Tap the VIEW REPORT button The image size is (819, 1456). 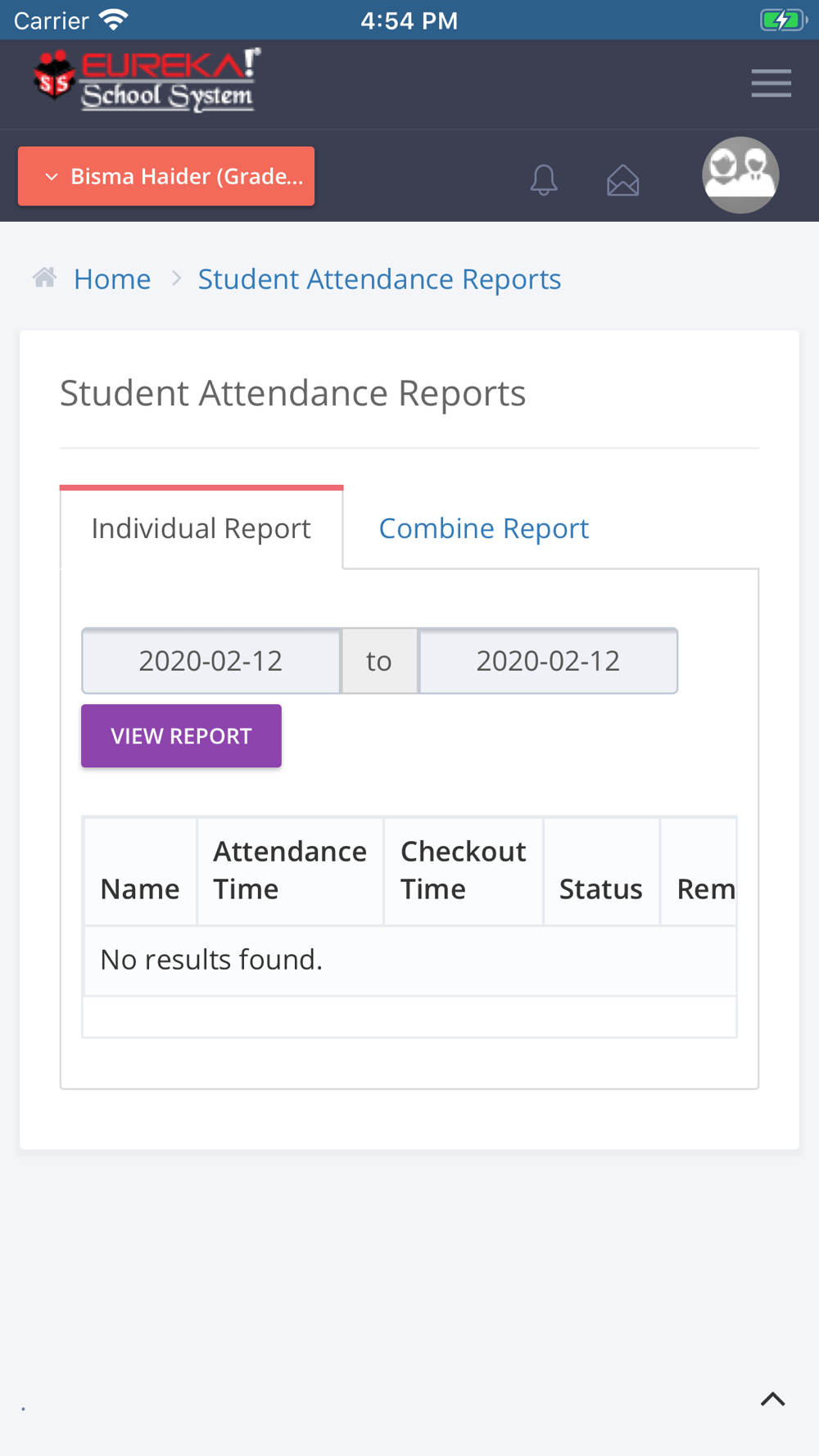tap(181, 735)
